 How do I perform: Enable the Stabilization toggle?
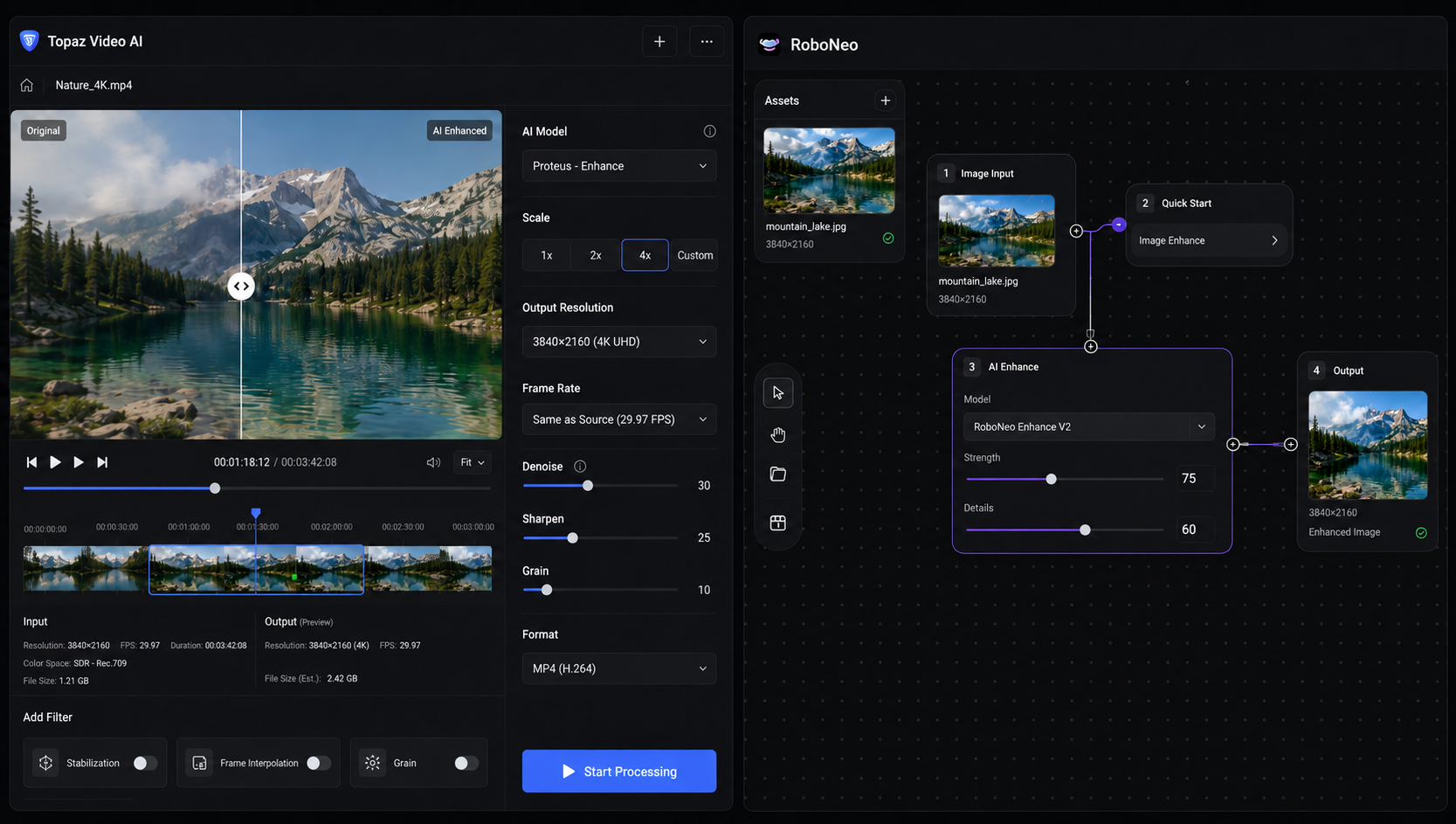pos(145,763)
